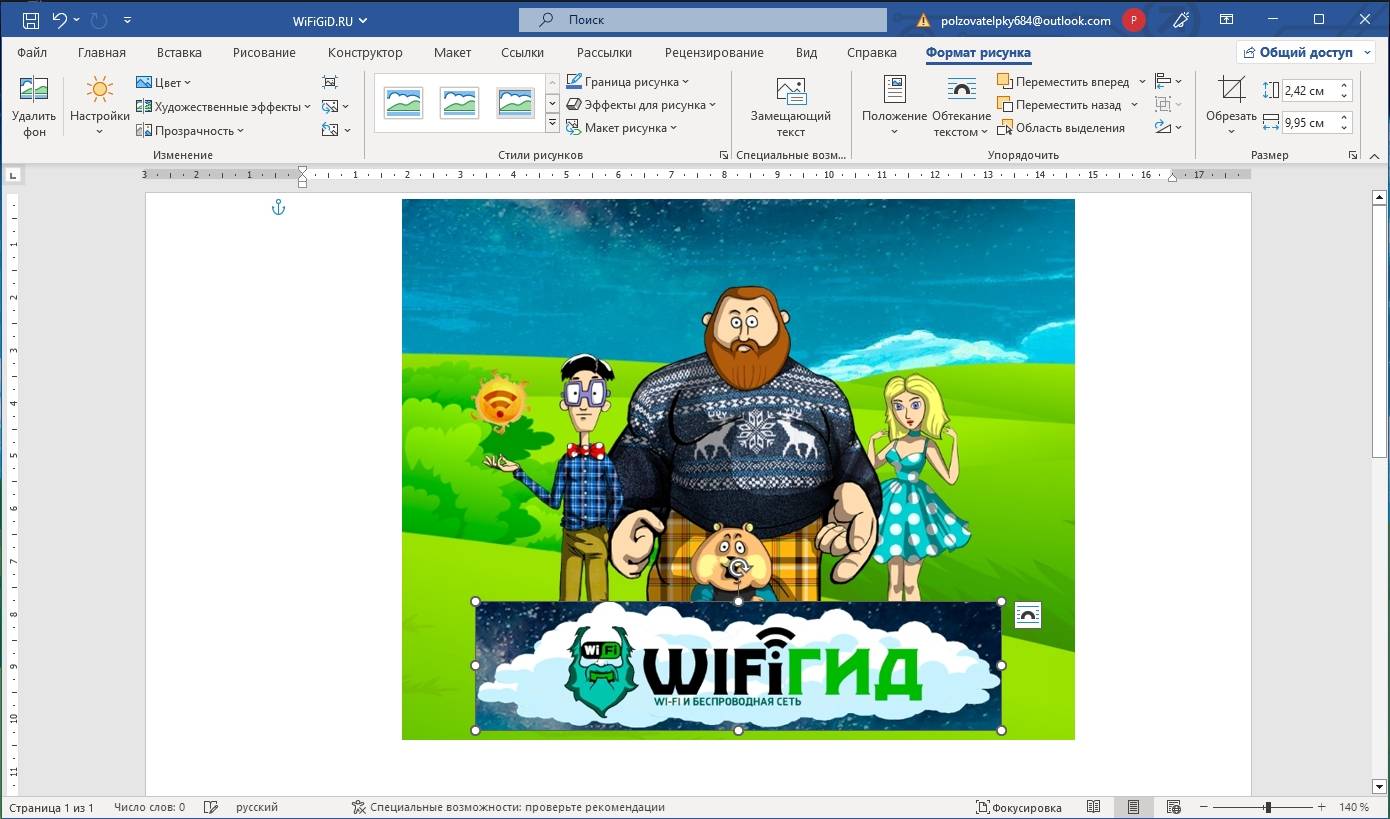Viewport: 1390px width, 819px height.
Task: Click the user account avatar
Action: [x=1133, y=20]
